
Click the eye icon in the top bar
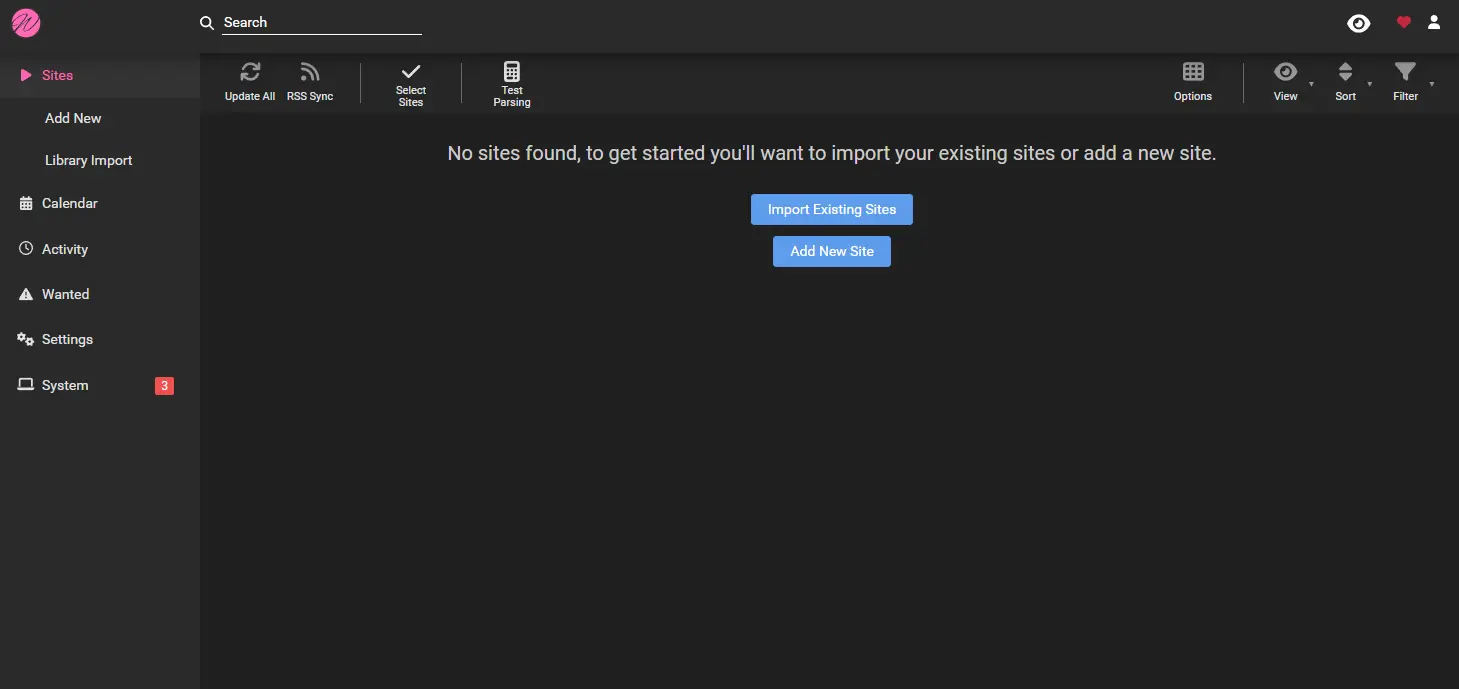click(x=1358, y=21)
